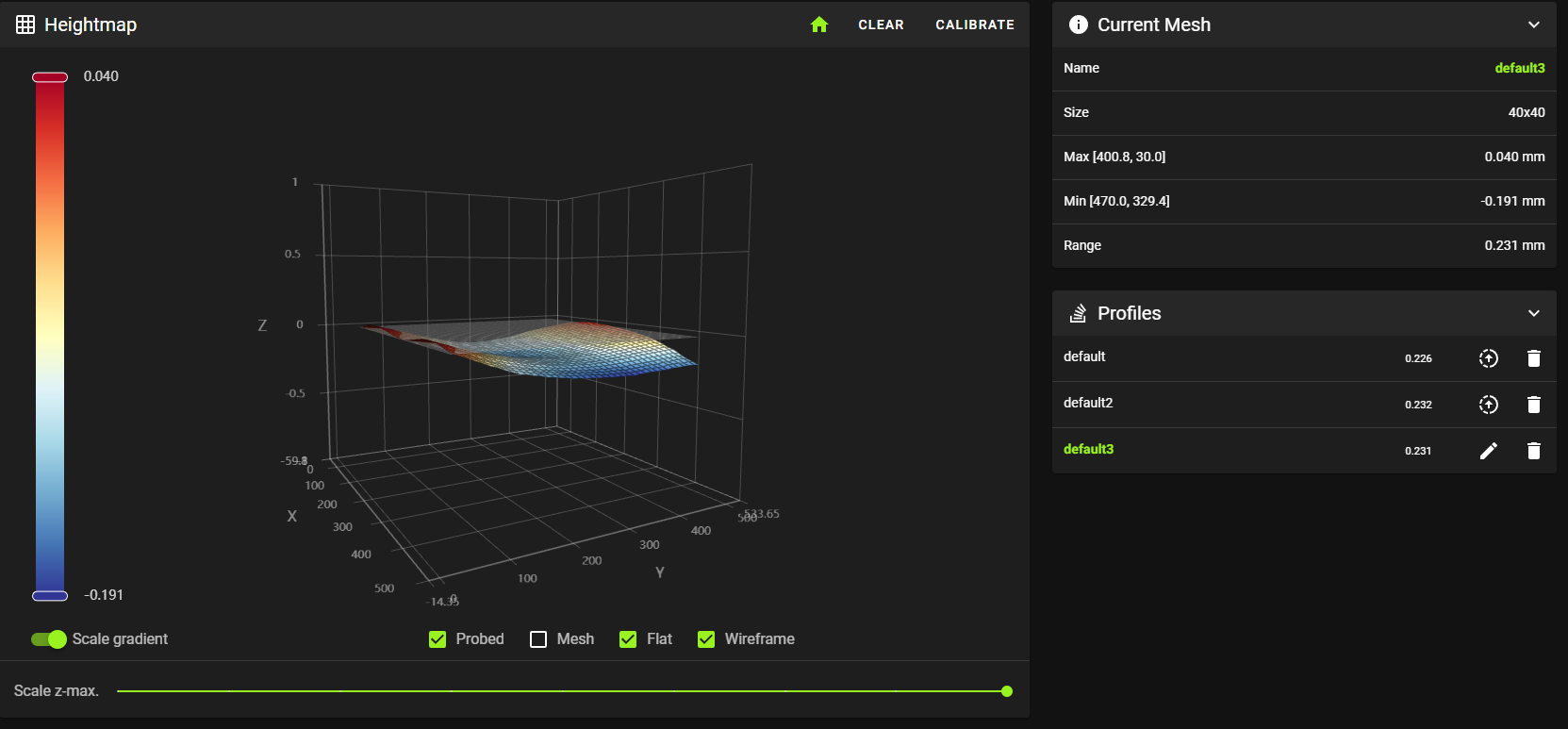This screenshot has width=1568, height=729.
Task: Delete the default2 profile
Action: pyautogui.click(x=1534, y=405)
